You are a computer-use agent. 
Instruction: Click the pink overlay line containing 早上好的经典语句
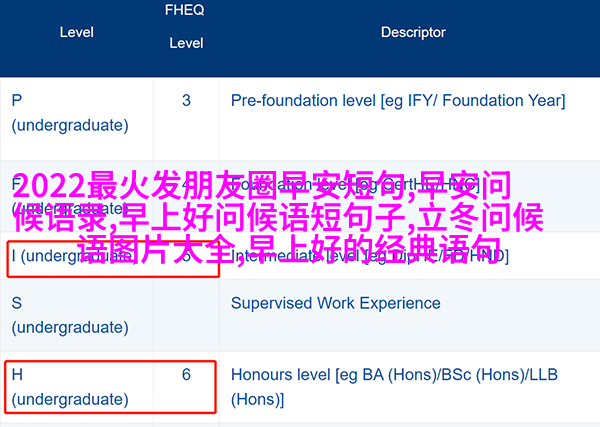(290, 249)
